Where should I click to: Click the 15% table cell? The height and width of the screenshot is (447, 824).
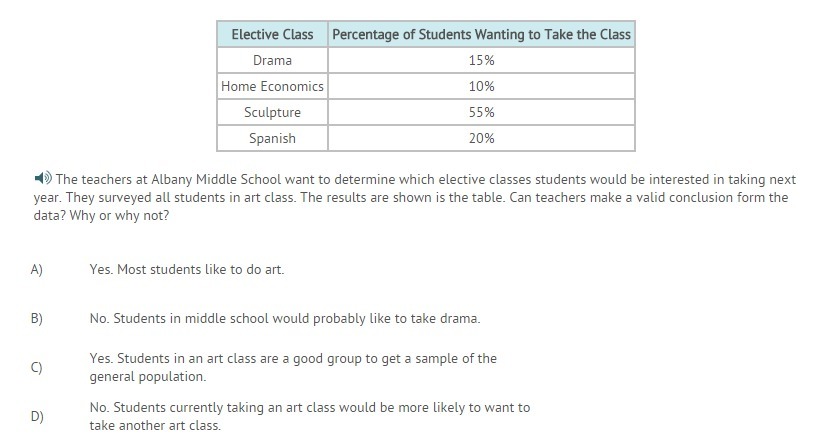(x=481, y=60)
